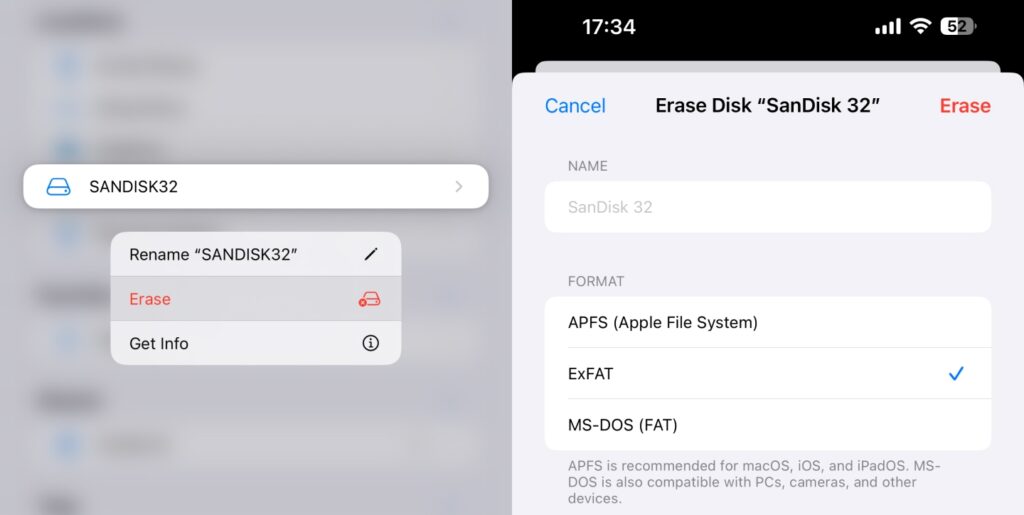Click the SanDisk 32 name input field
The width and height of the screenshot is (1024, 515).
point(768,207)
